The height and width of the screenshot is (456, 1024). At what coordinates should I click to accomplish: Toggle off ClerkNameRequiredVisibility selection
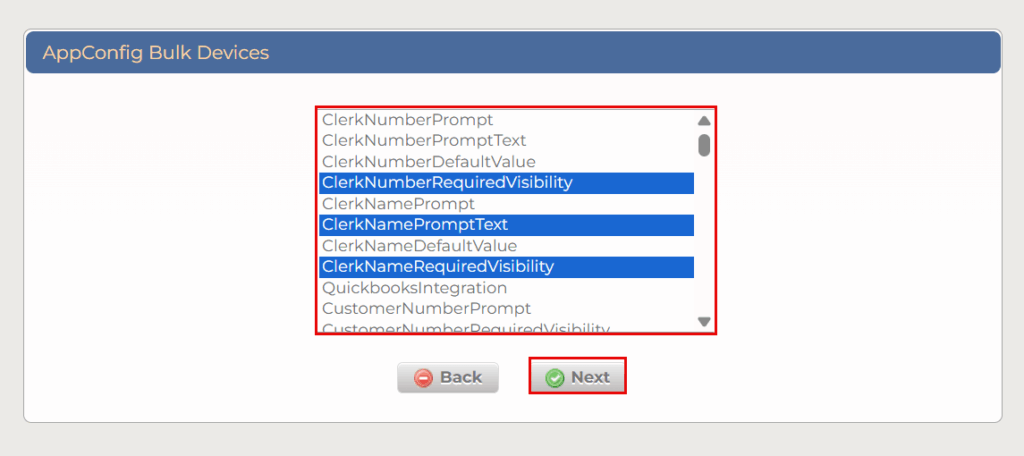point(438,267)
